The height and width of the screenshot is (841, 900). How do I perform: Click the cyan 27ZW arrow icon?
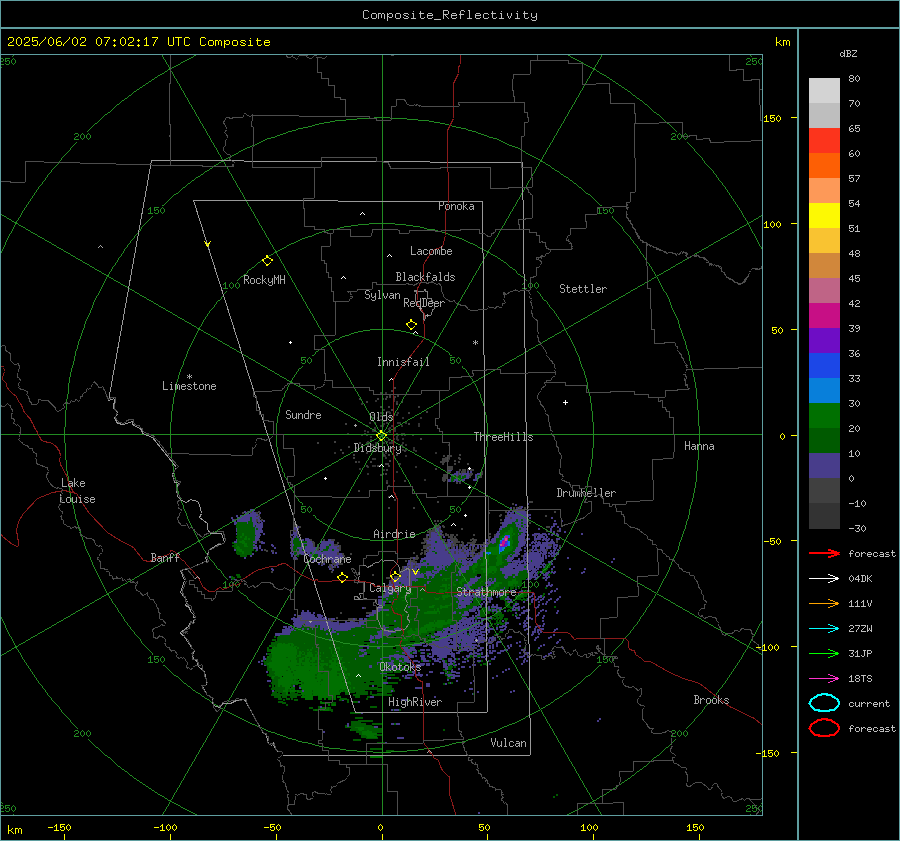click(824, 629)
